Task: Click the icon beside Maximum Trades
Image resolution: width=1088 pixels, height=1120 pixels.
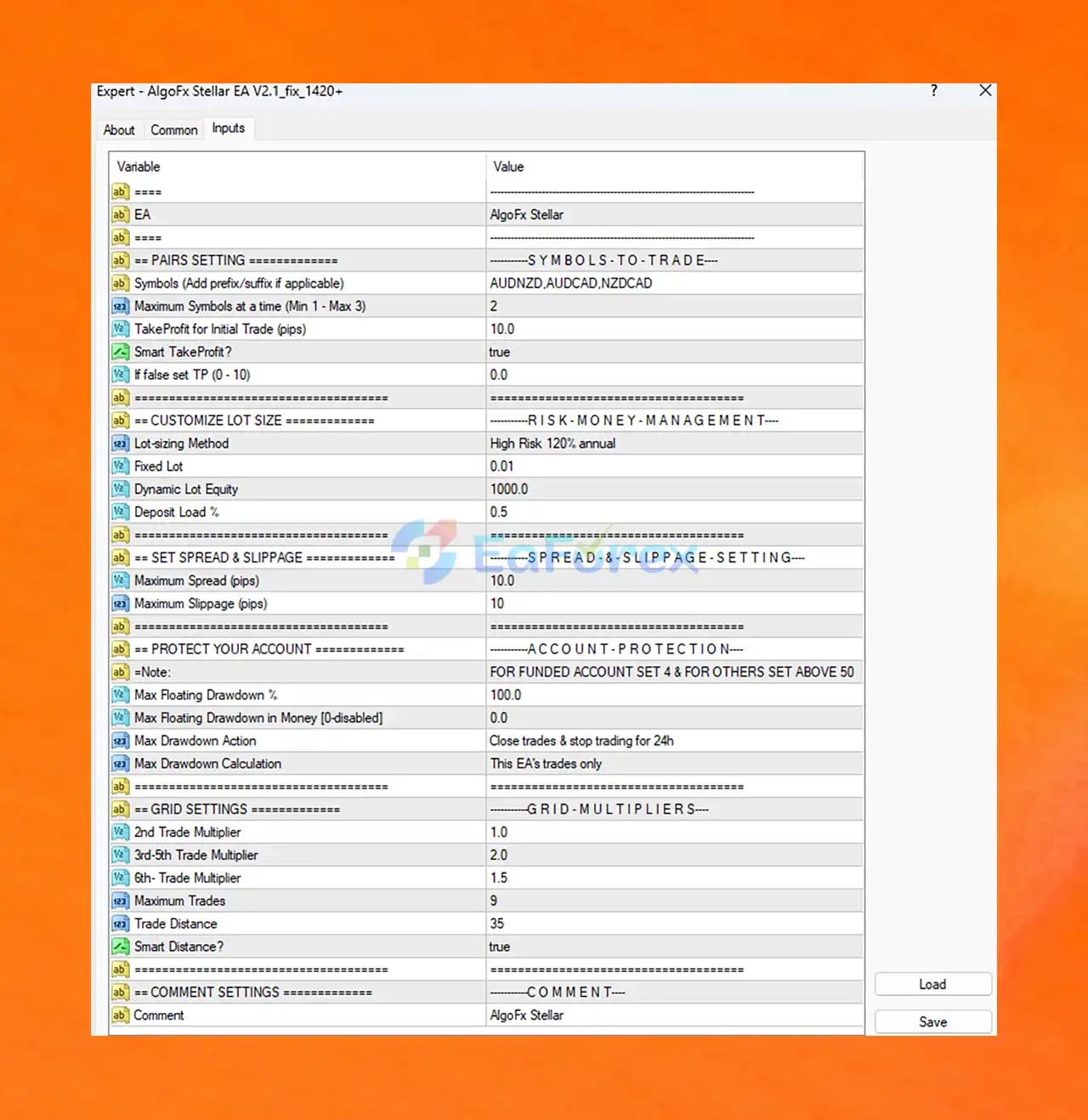Action: point(121,901)
